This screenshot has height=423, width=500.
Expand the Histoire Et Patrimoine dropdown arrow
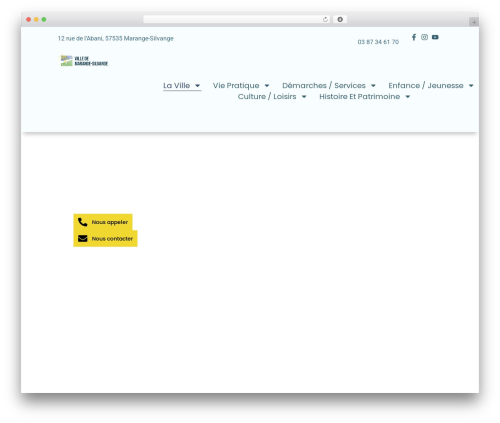[x=408, y=97]
